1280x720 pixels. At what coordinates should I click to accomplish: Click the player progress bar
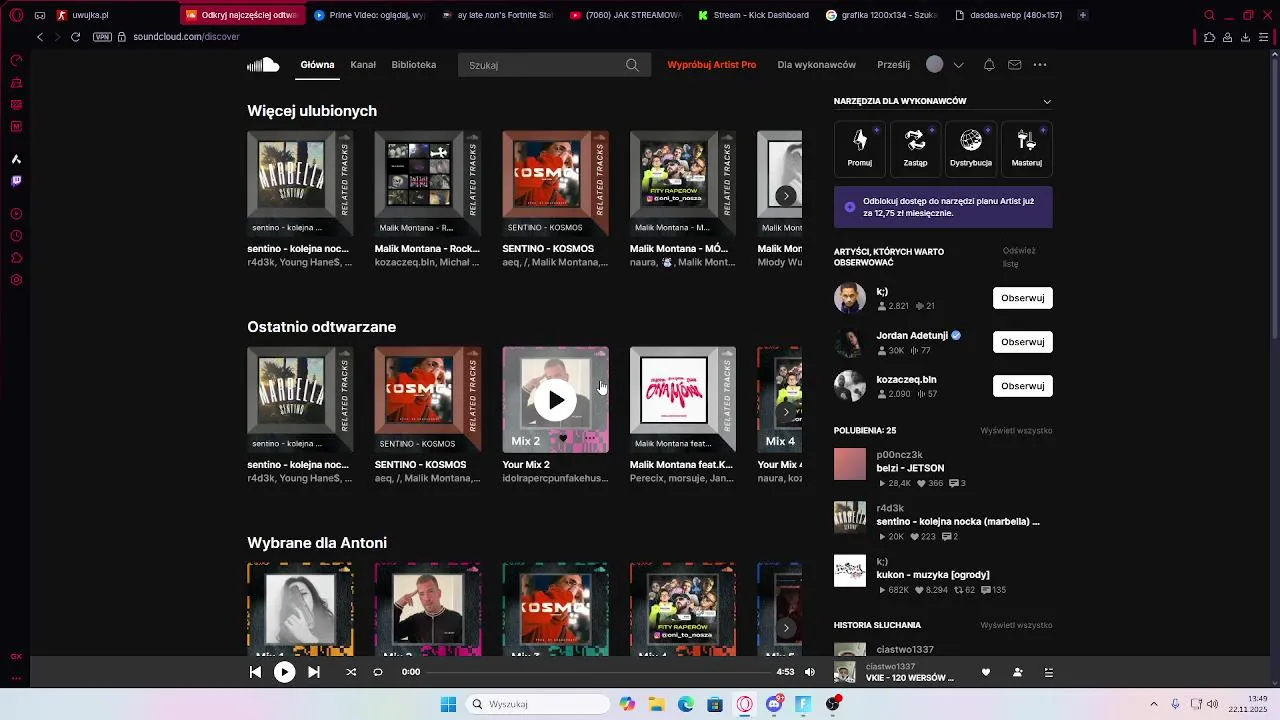pos(598,672)
